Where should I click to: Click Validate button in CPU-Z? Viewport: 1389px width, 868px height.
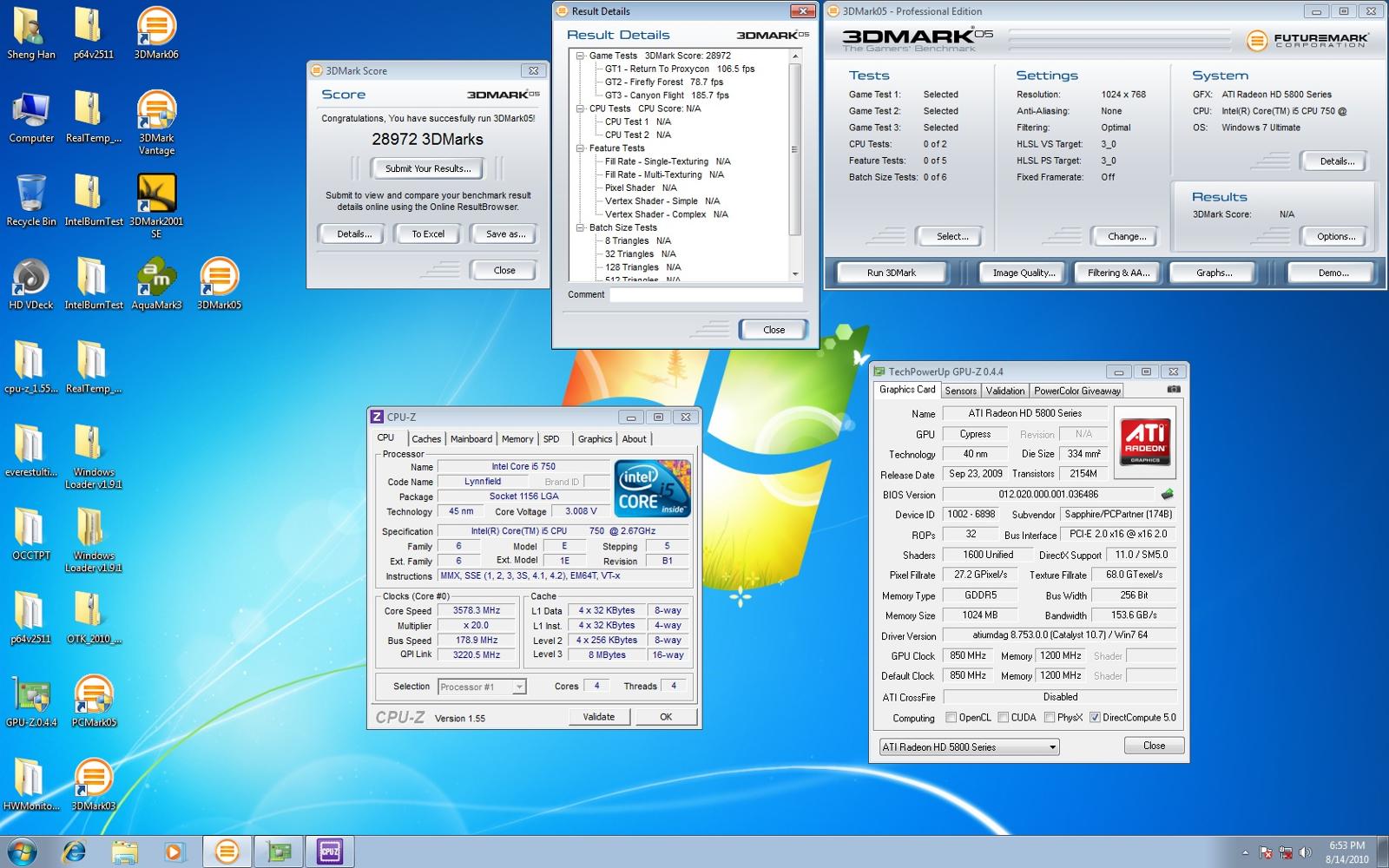pyautogui.click(x=599, y=717)
